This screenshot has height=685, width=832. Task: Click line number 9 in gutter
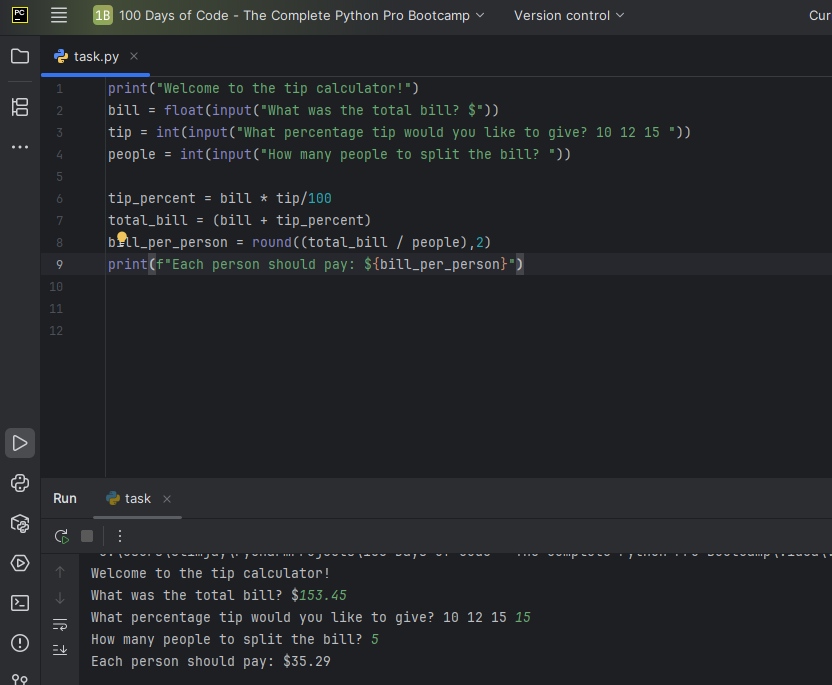[59, 265]
